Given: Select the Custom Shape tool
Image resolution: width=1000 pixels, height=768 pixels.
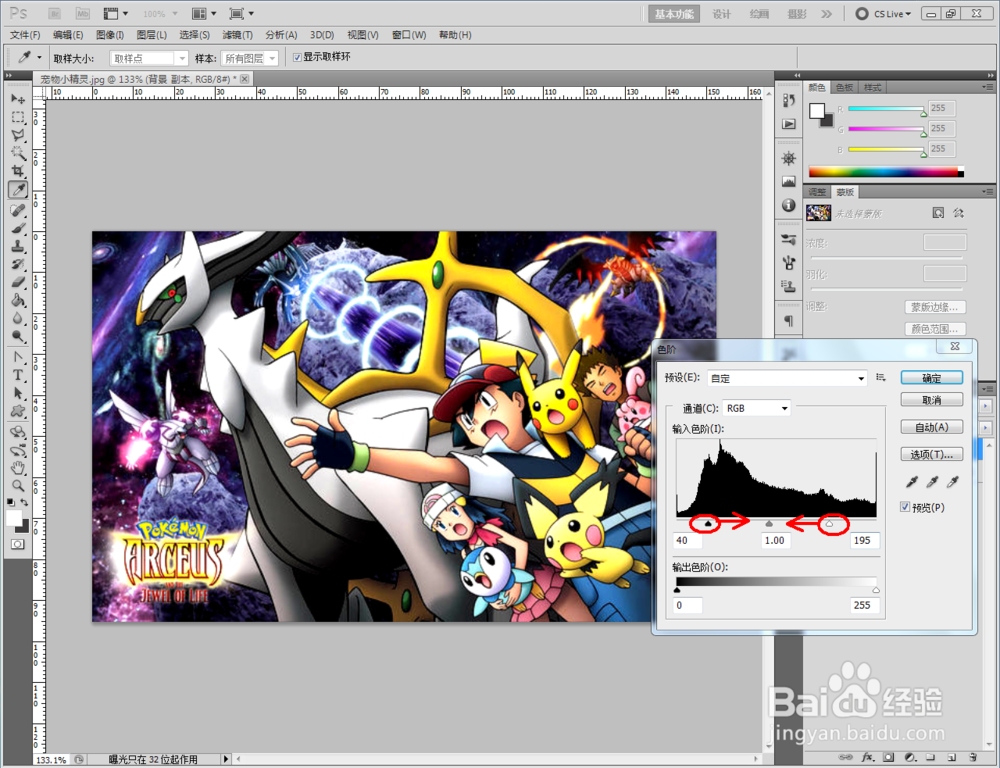Looking at the screenshot, I should point(18,411).
